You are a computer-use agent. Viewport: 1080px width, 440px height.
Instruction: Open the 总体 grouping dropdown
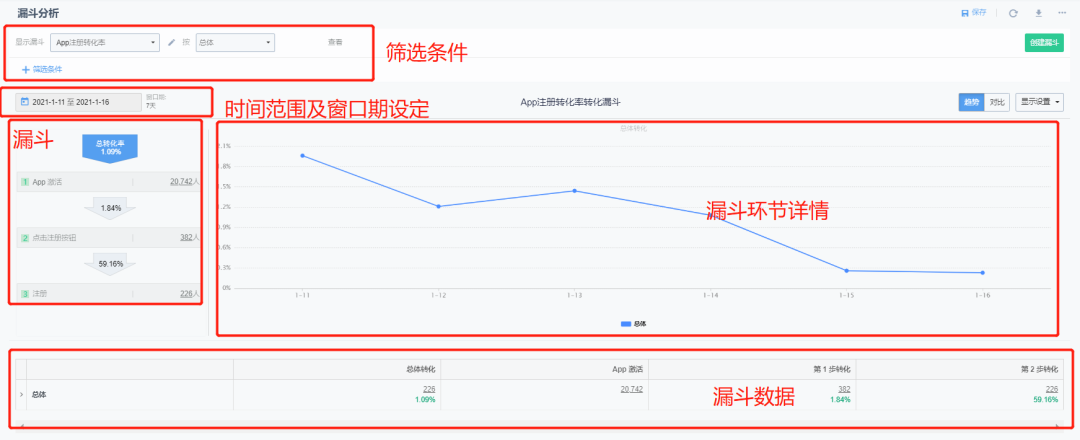234,42
